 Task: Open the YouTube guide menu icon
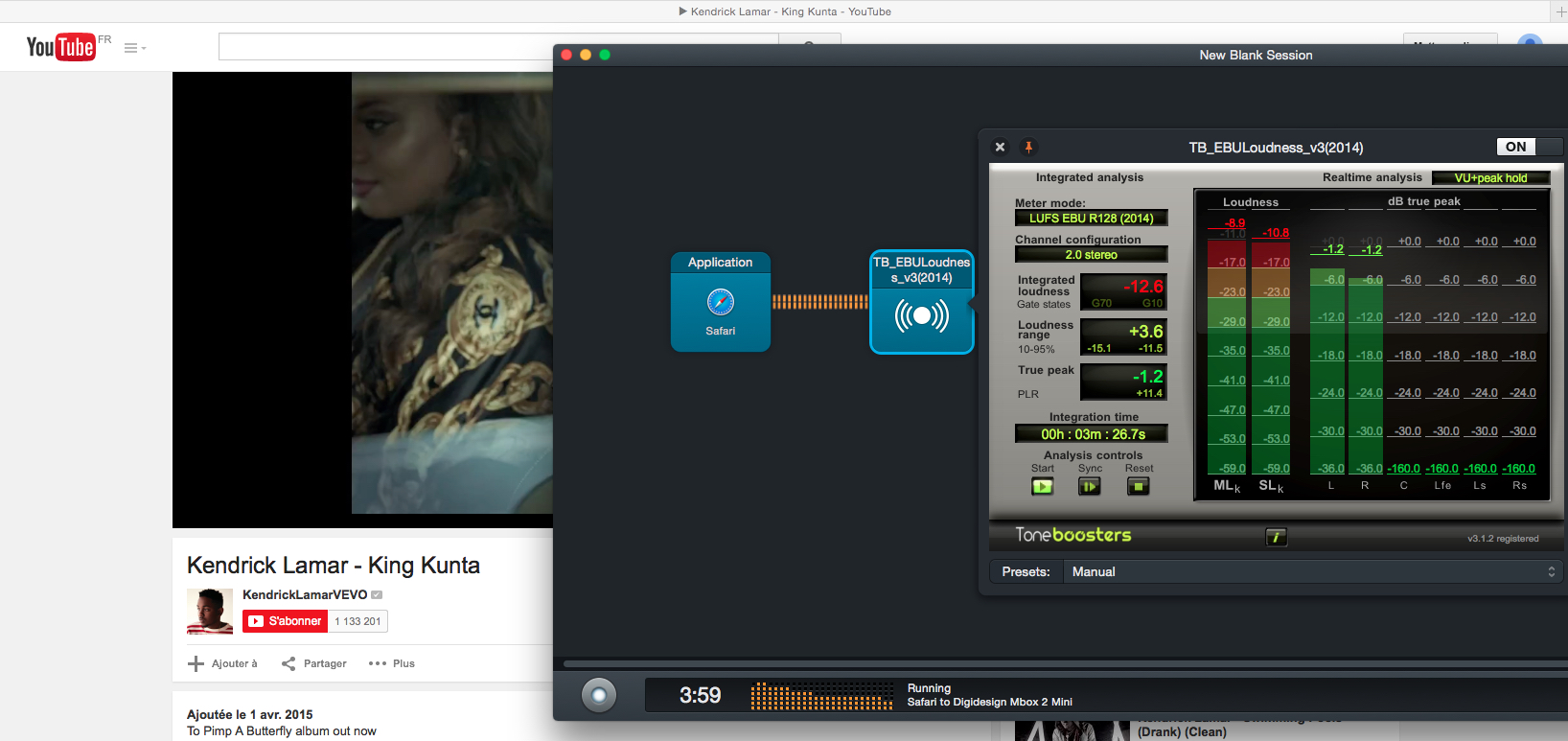tap(134, 48)
